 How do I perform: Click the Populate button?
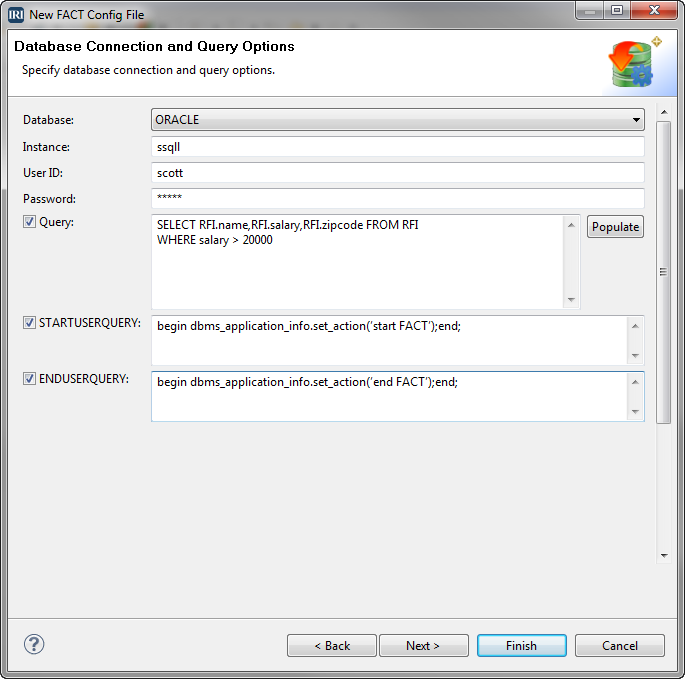615,227
